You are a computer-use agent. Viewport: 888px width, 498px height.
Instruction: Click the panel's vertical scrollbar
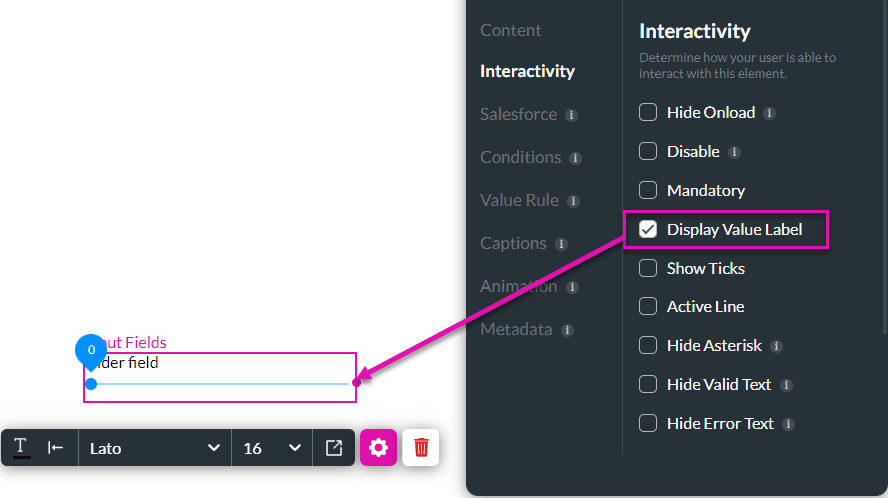click(885, 167)
